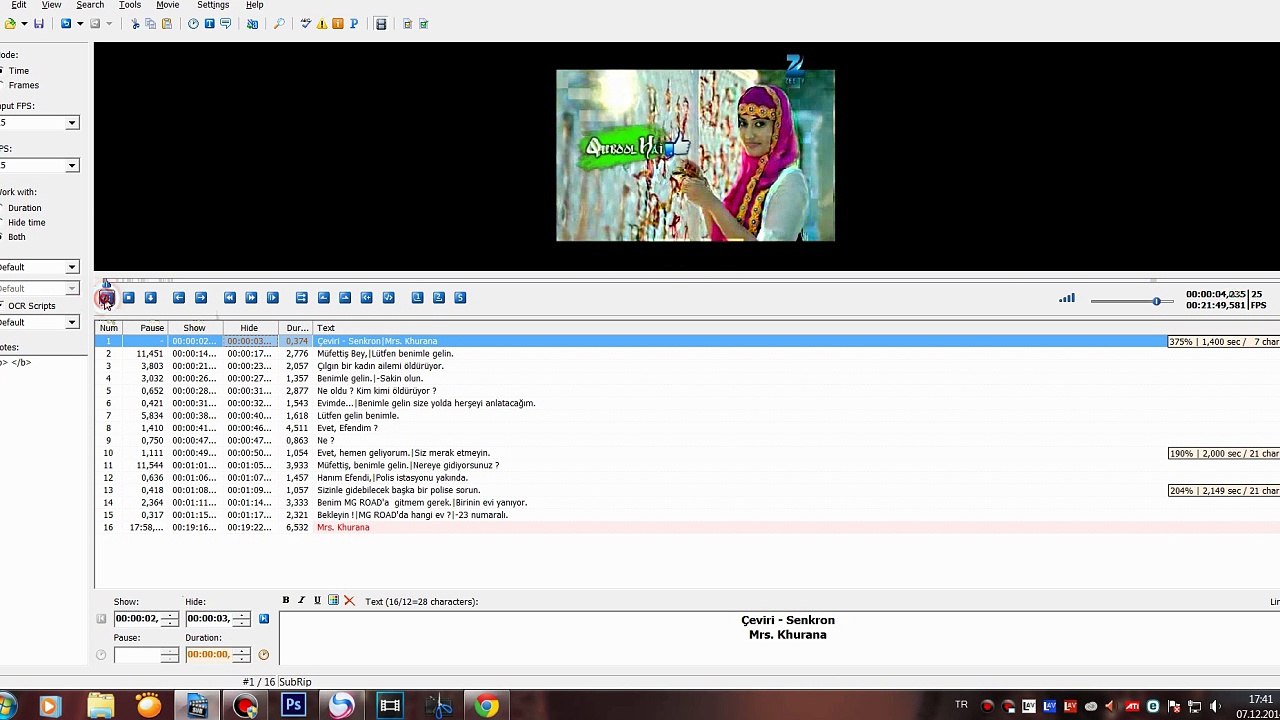Viewport: 1280px width, 720px height.
Task: Adjust the volume slider
Action: coord(1133,301)
